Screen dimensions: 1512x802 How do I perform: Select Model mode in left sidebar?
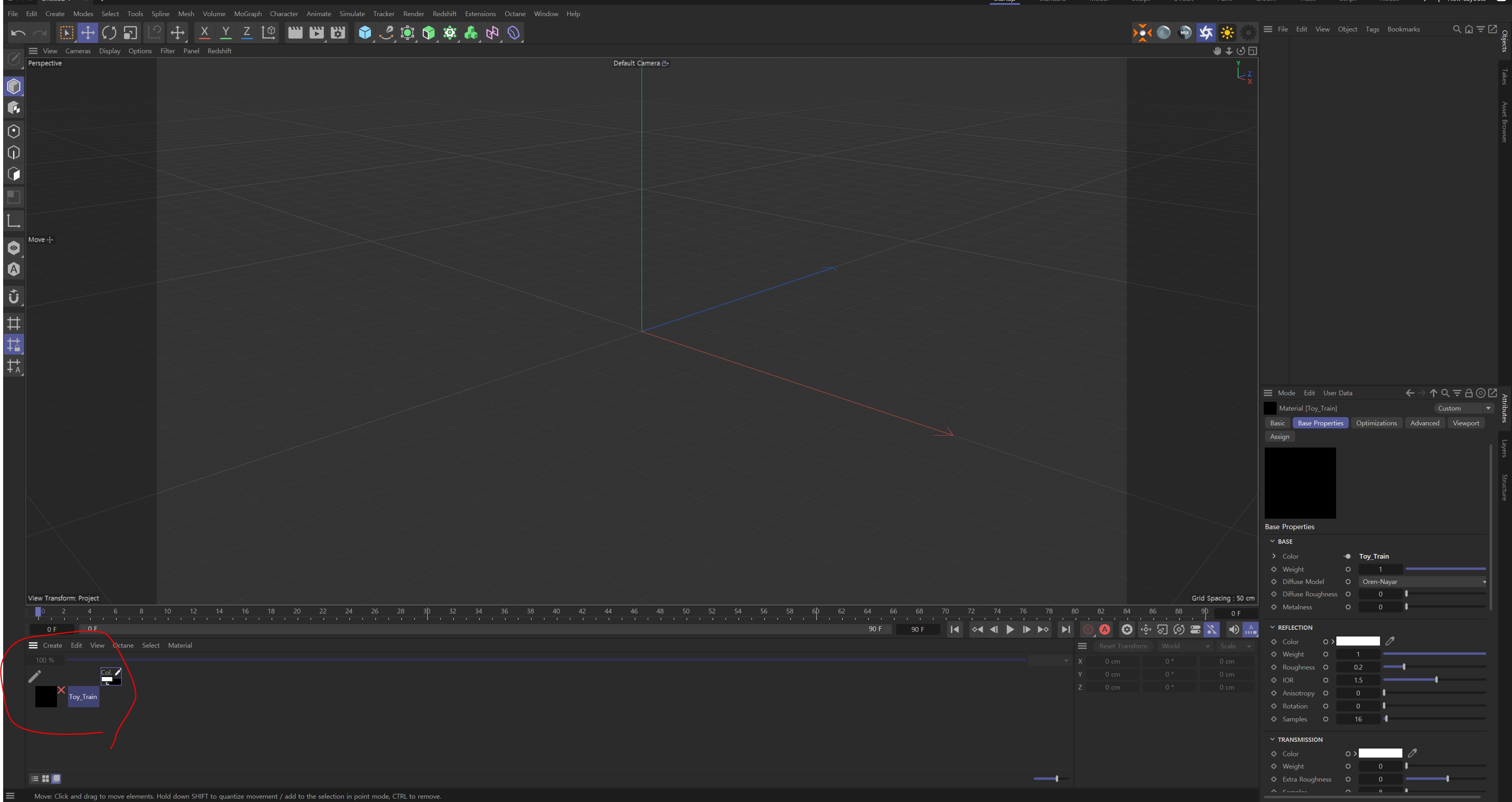(14, 87)
